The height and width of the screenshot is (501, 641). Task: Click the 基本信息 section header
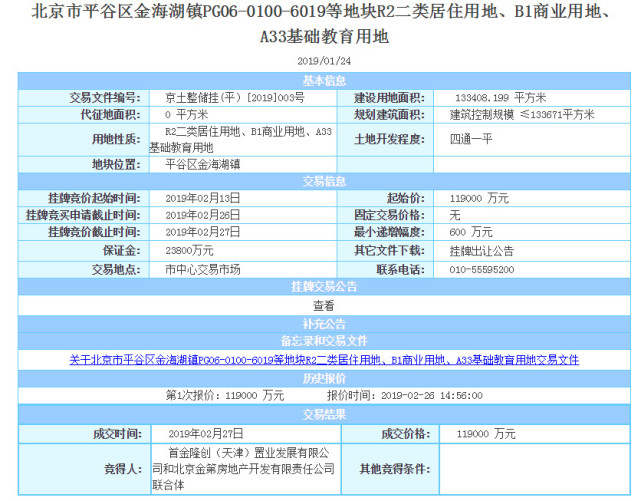click(324, 81)
